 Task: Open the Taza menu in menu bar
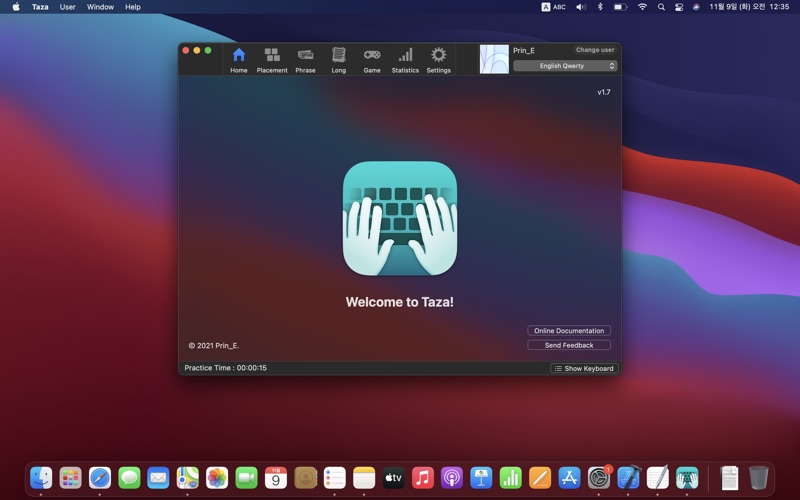pyautogui.click(x=40, y=7)
